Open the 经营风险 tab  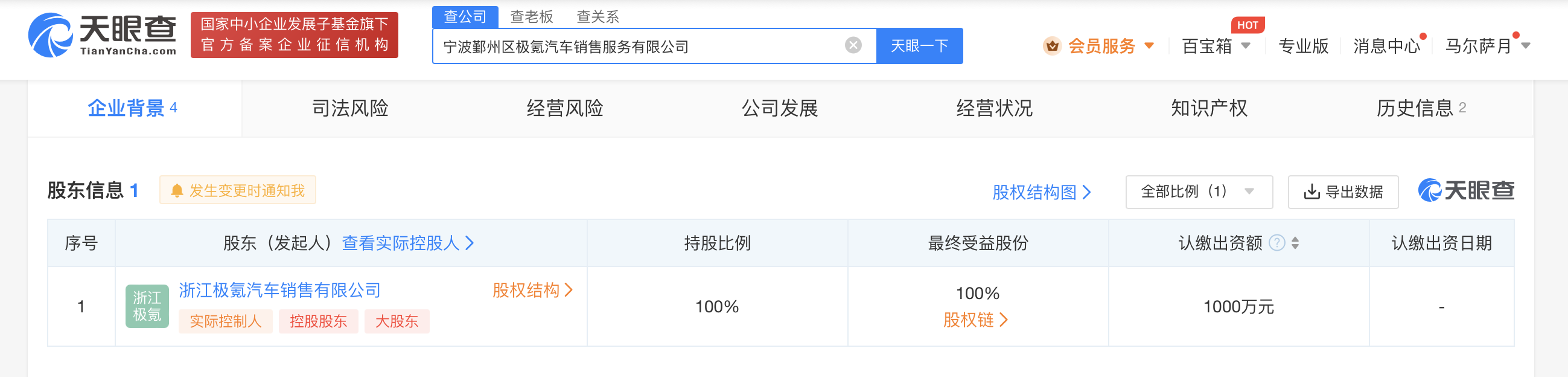(565, 108)
